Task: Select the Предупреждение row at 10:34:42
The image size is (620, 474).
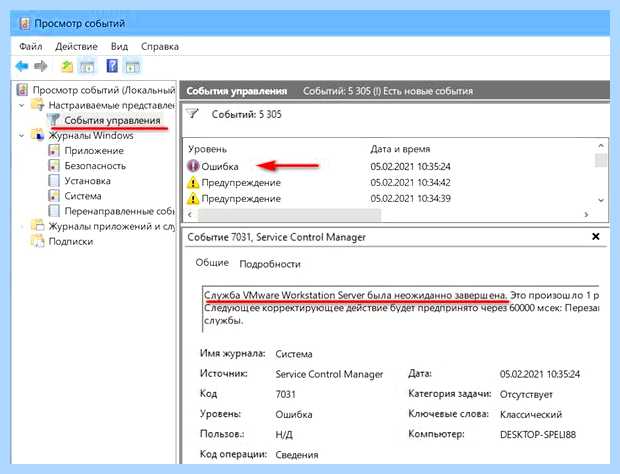Action: 388,182
